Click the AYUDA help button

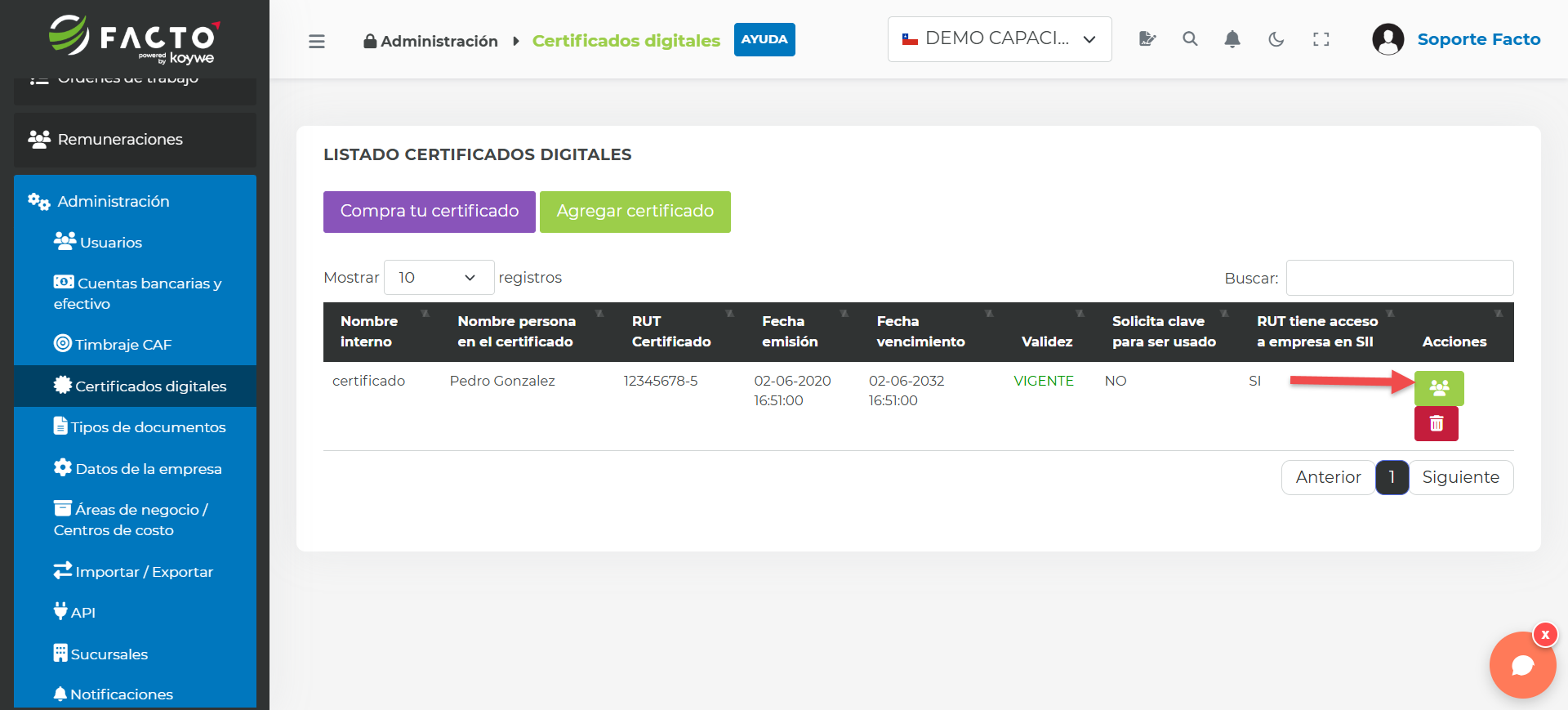coord(764,39)
